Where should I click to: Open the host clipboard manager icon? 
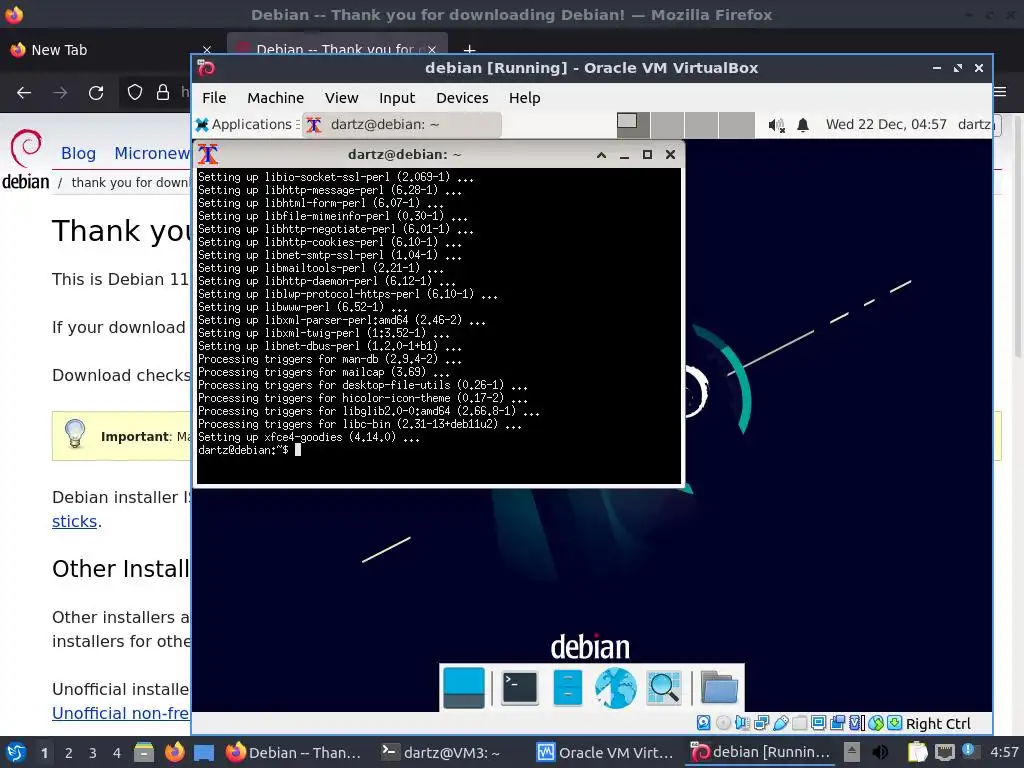click(x=917, y=752)
